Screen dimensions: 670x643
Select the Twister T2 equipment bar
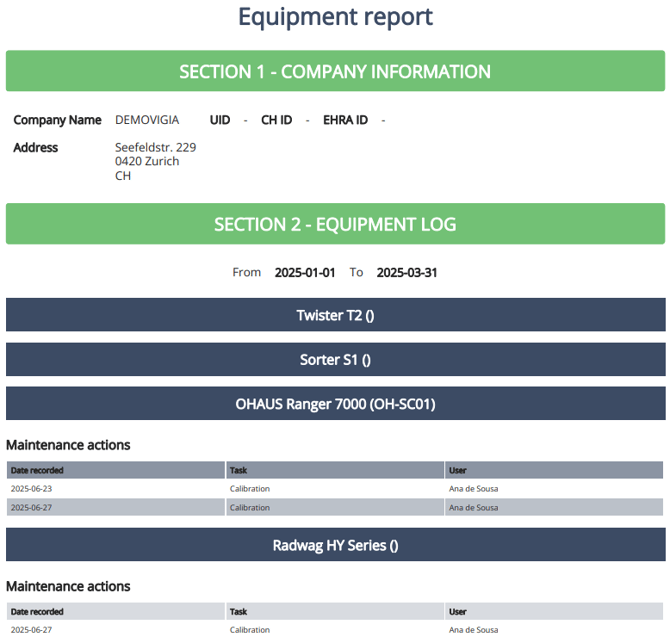(x=335, y=315)
